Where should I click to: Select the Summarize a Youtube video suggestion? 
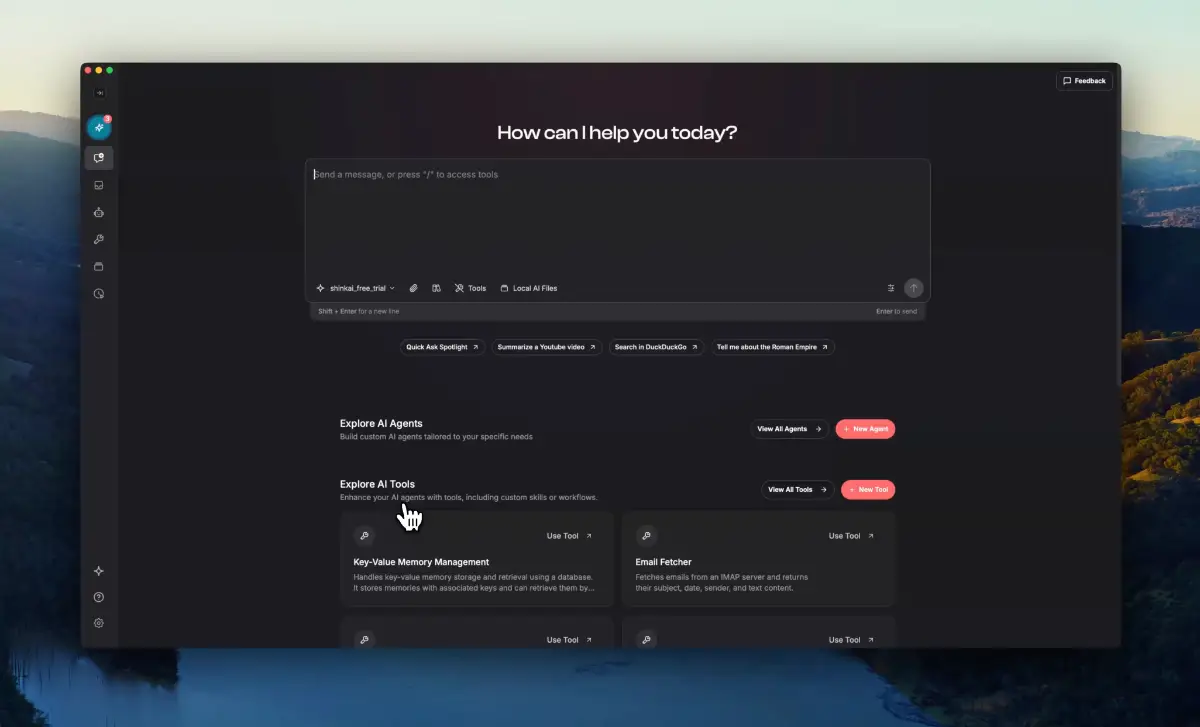[546, 347]
